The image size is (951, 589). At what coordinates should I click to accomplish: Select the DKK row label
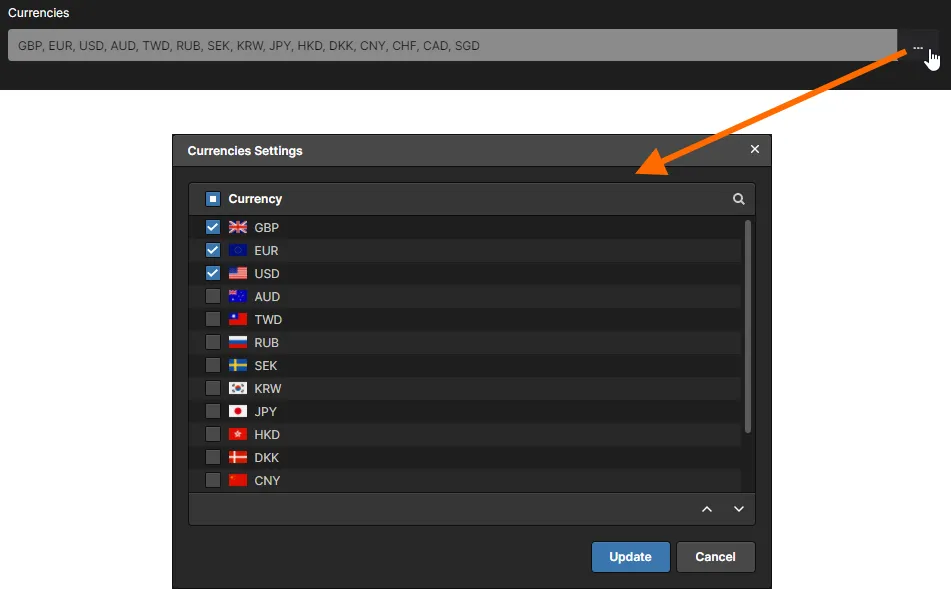266,458
